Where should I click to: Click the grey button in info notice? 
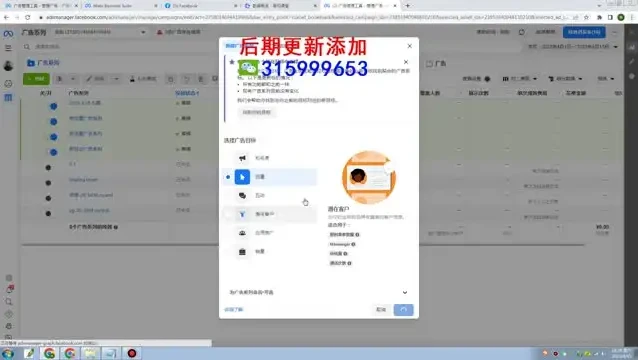click(256, 112)
